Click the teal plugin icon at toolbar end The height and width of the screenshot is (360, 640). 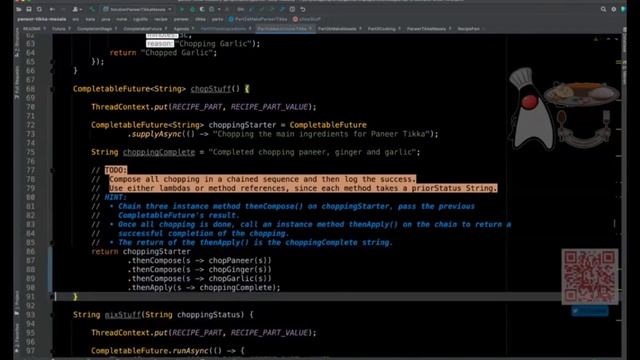(x=623, y=9)
